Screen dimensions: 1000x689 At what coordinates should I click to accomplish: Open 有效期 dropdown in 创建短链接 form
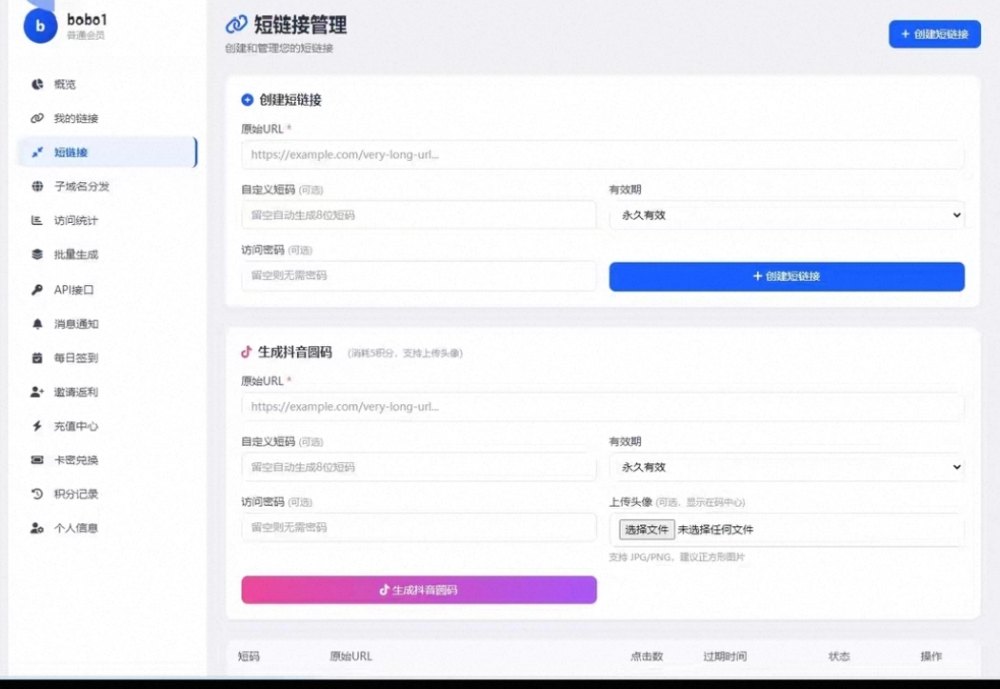point(786,215)
